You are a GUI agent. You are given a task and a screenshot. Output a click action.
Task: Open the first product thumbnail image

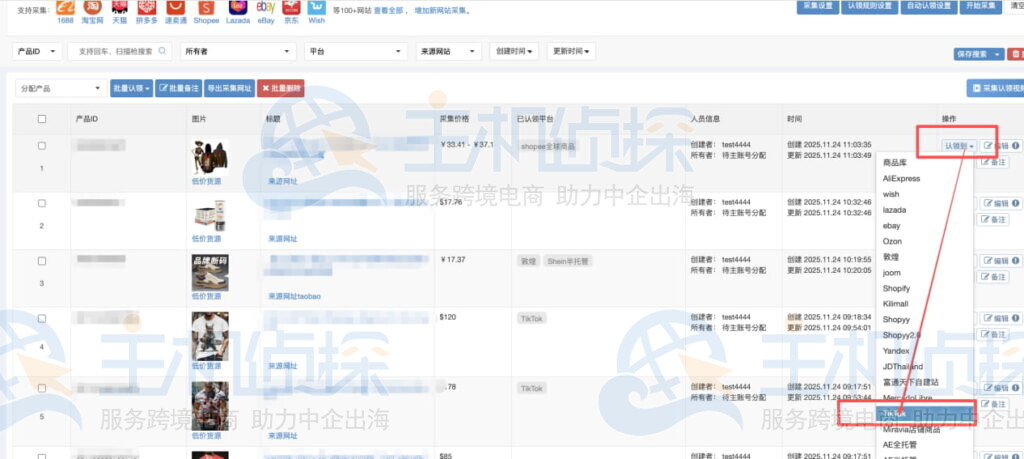[x=209, y=157]
